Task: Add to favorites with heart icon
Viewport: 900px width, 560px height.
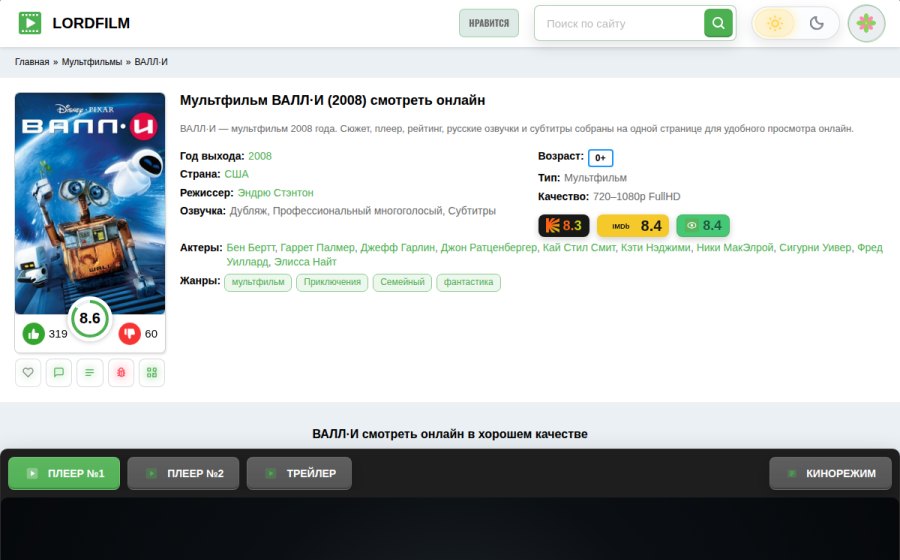Action: tap(28, 372)
